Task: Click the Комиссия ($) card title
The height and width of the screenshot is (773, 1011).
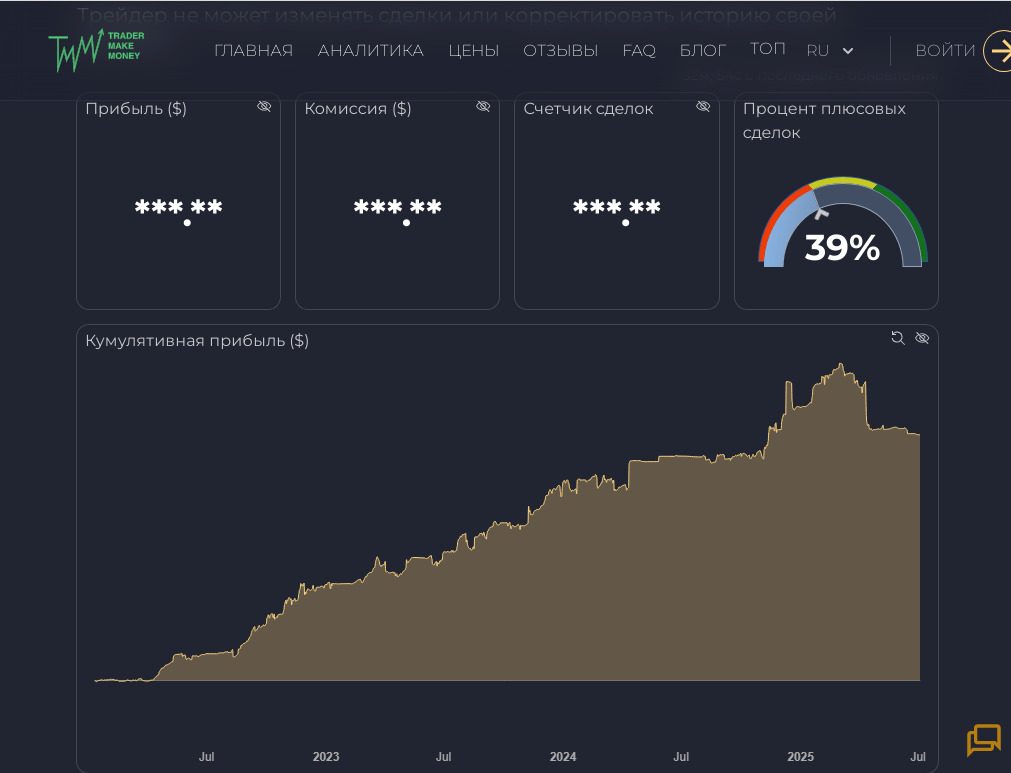Action: click(357, 108)
